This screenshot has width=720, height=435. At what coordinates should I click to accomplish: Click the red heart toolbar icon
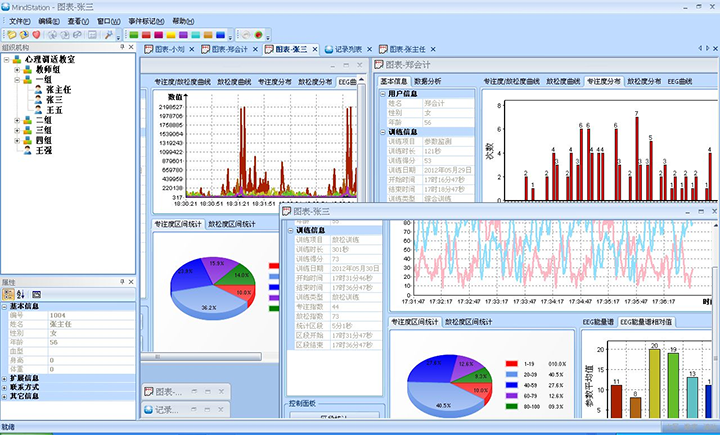pyautogui.click(x=36, y=34)
